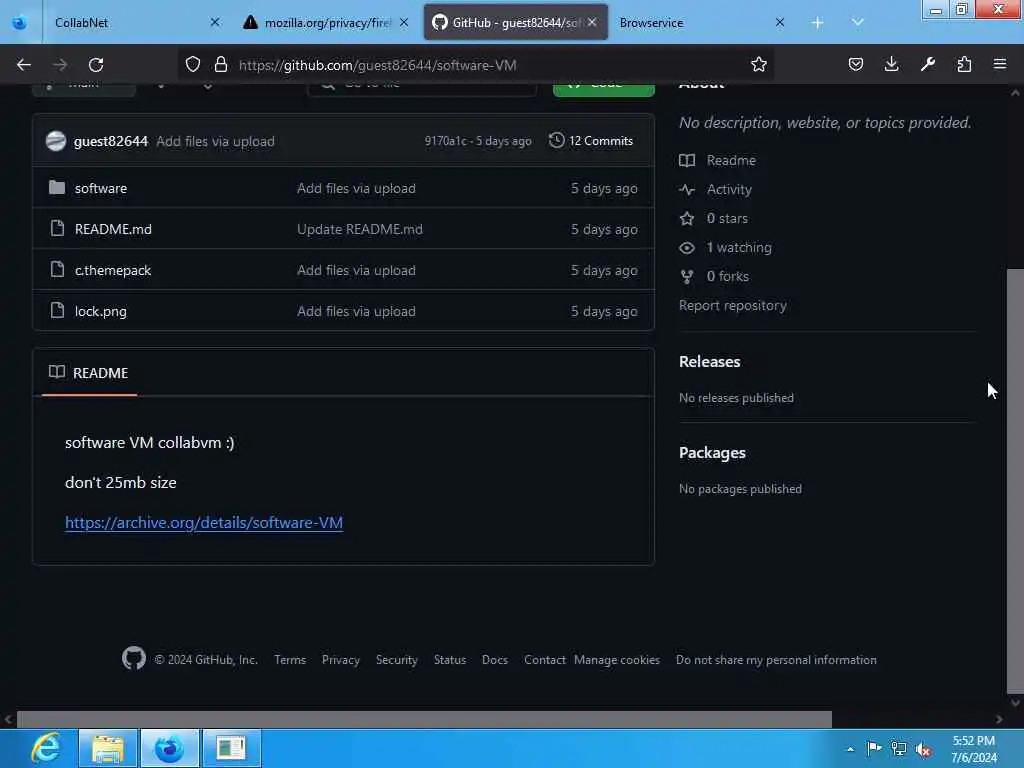
Task: Open commit hash 9170a1c
Action: tap(445, 141)
